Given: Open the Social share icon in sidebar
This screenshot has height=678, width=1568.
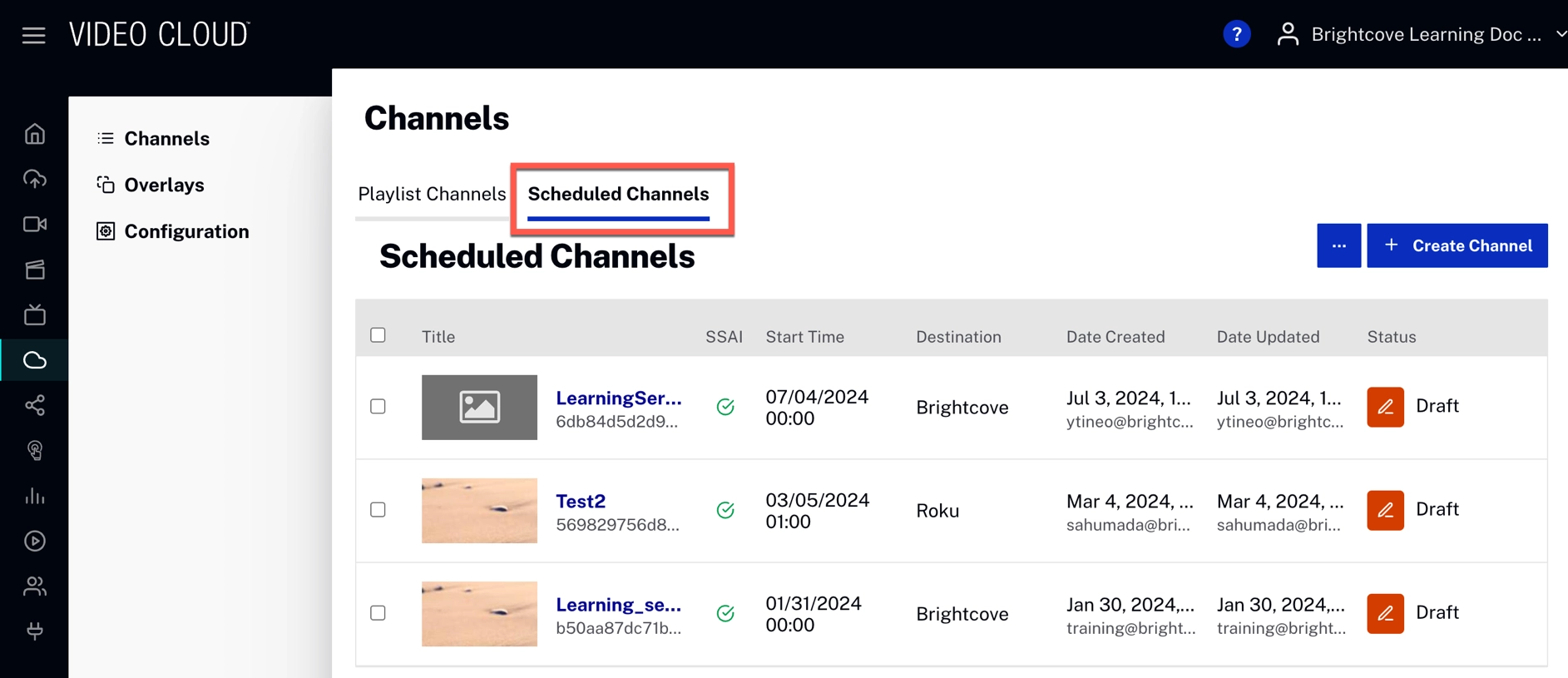Looking at the screenshot, I should [35, 405].
